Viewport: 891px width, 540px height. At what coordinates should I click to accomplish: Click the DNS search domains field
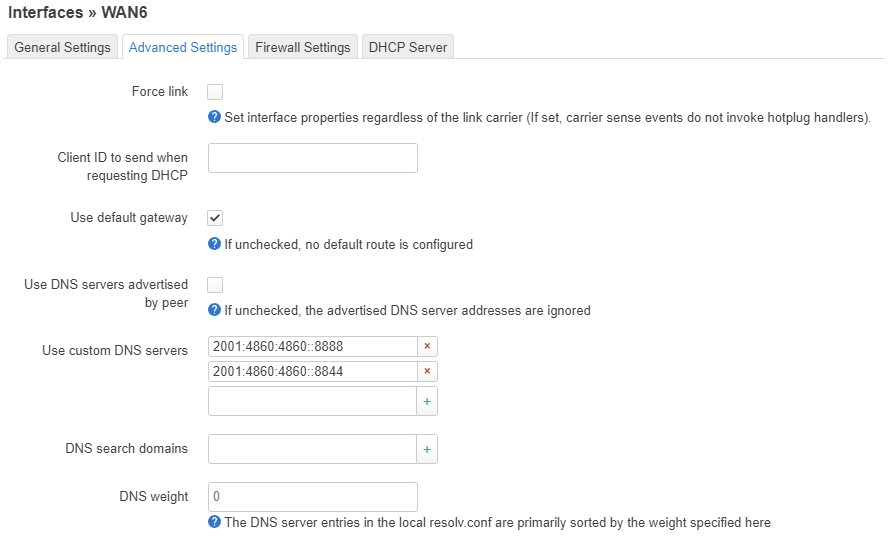coord(313,449)
